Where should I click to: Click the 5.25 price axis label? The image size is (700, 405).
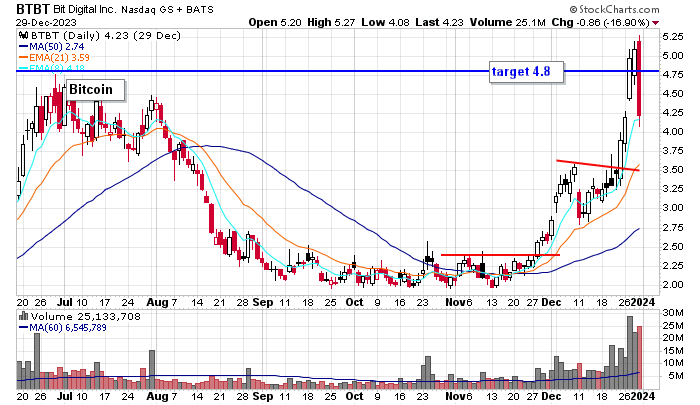(x=673, y=37)
